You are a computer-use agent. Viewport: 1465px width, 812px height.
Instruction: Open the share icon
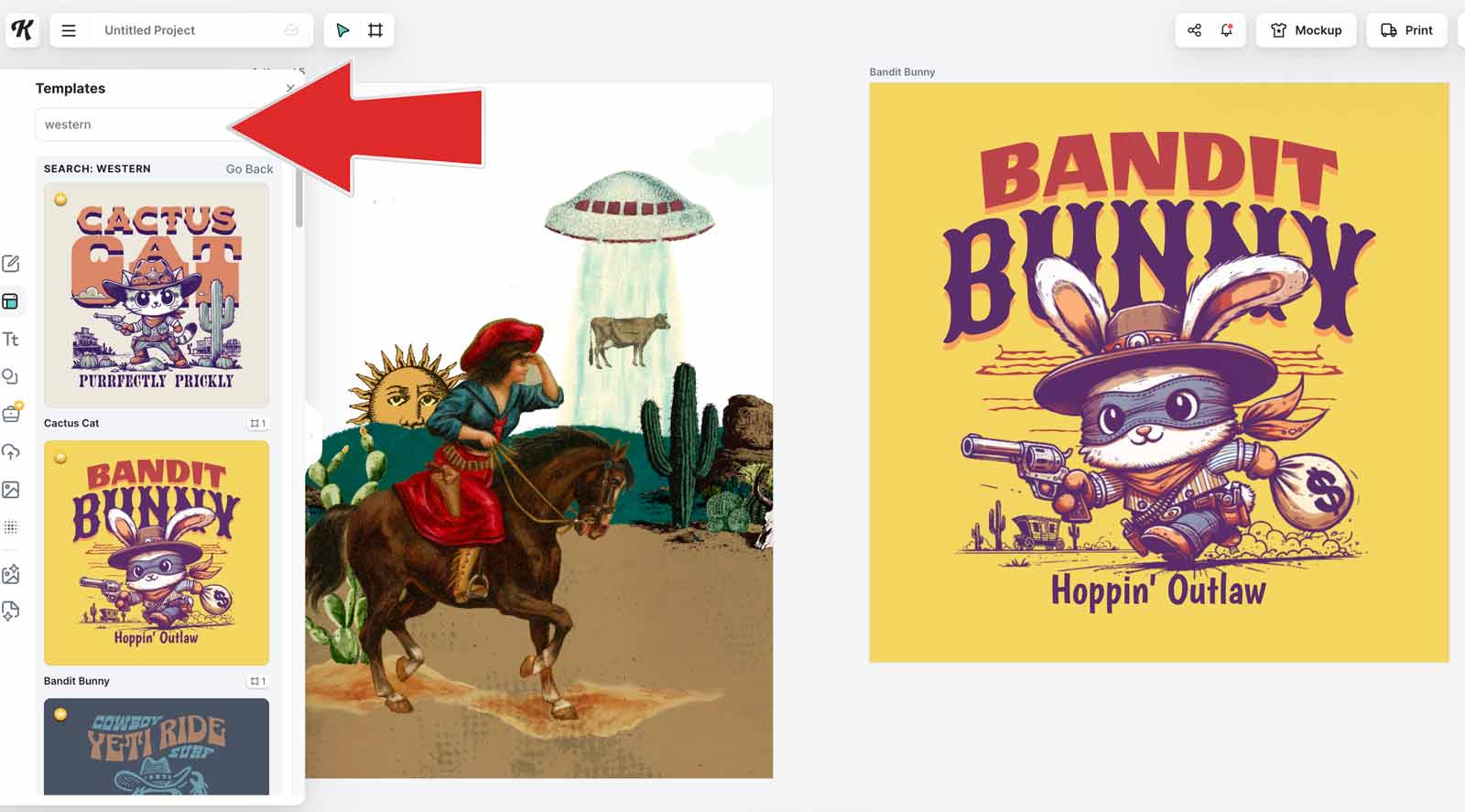click(x=1194, y=30)
